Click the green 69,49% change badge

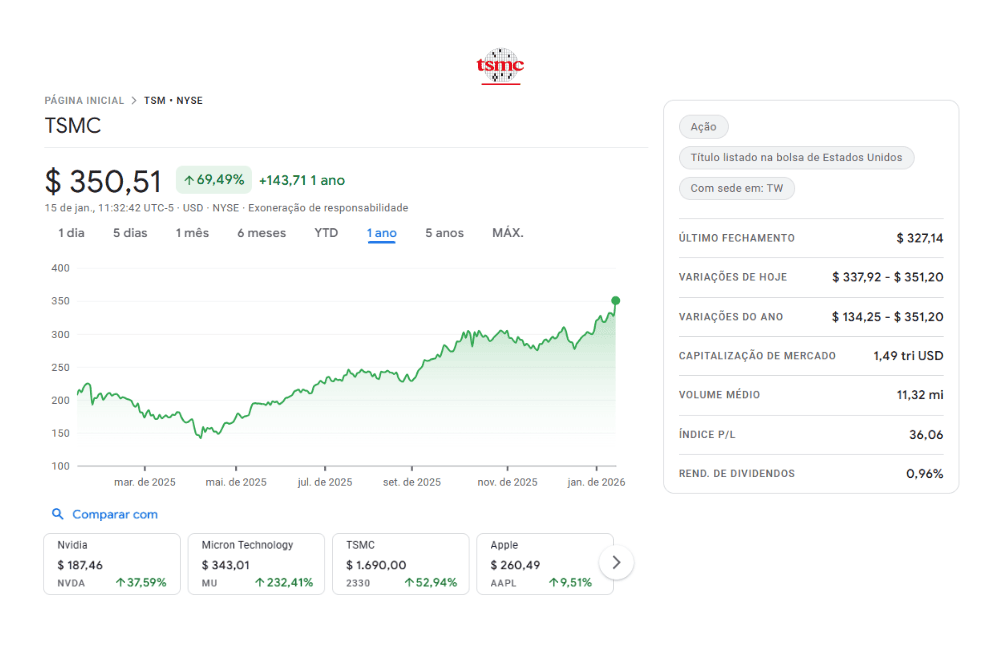pyautogui.click(x=214, y=180)
